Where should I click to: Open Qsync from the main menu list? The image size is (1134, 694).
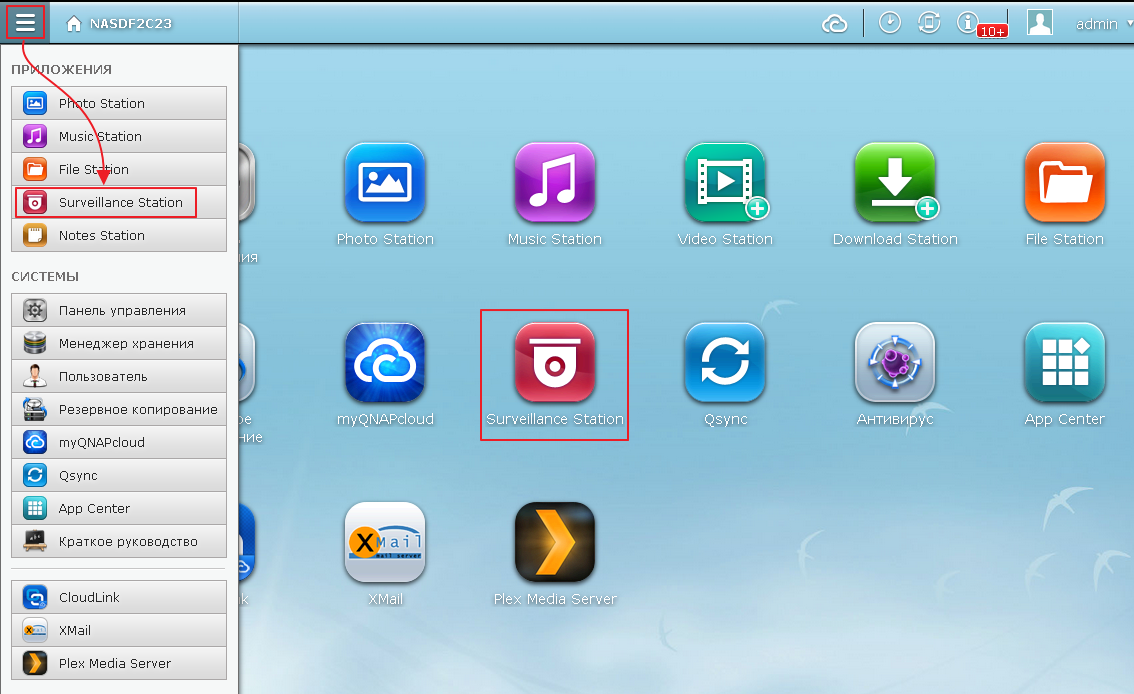click(119, 476)
